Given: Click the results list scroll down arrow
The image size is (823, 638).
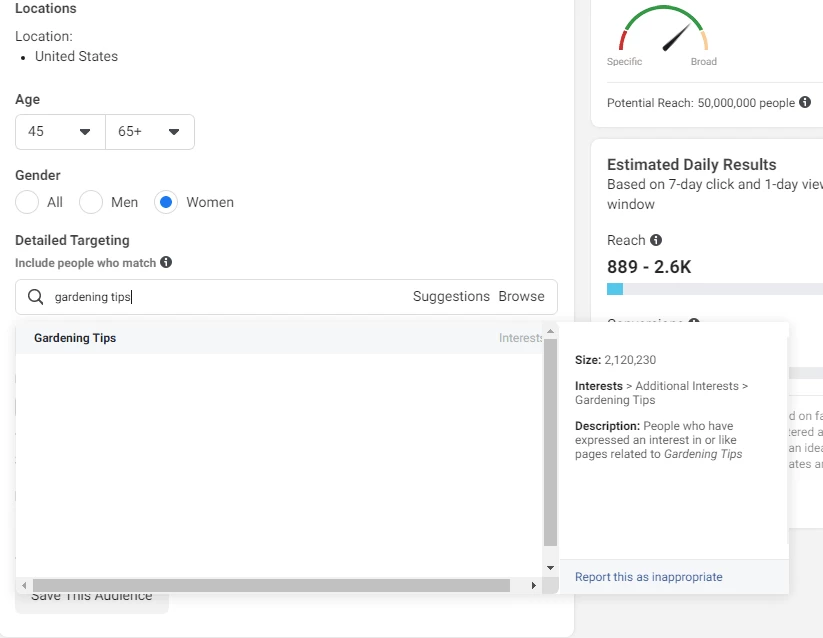Looking at the screenshot, I should pos(550,568).
